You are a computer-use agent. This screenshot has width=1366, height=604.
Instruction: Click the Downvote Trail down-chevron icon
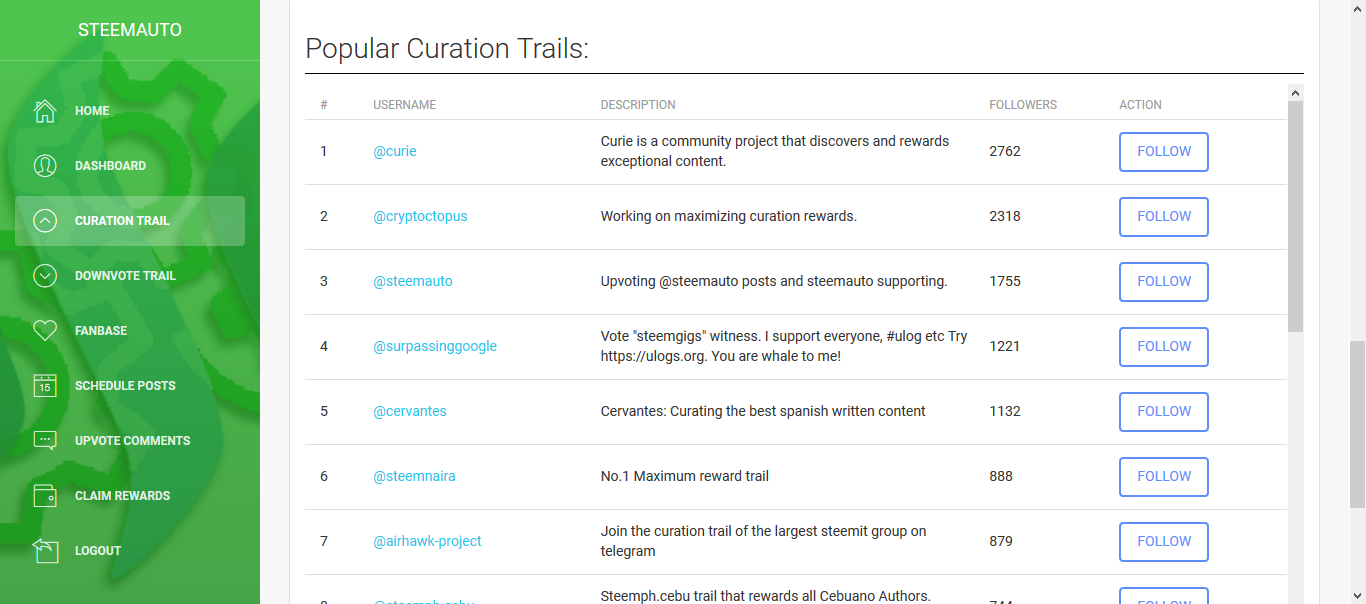pyautogui.click(x=45, y=276)
